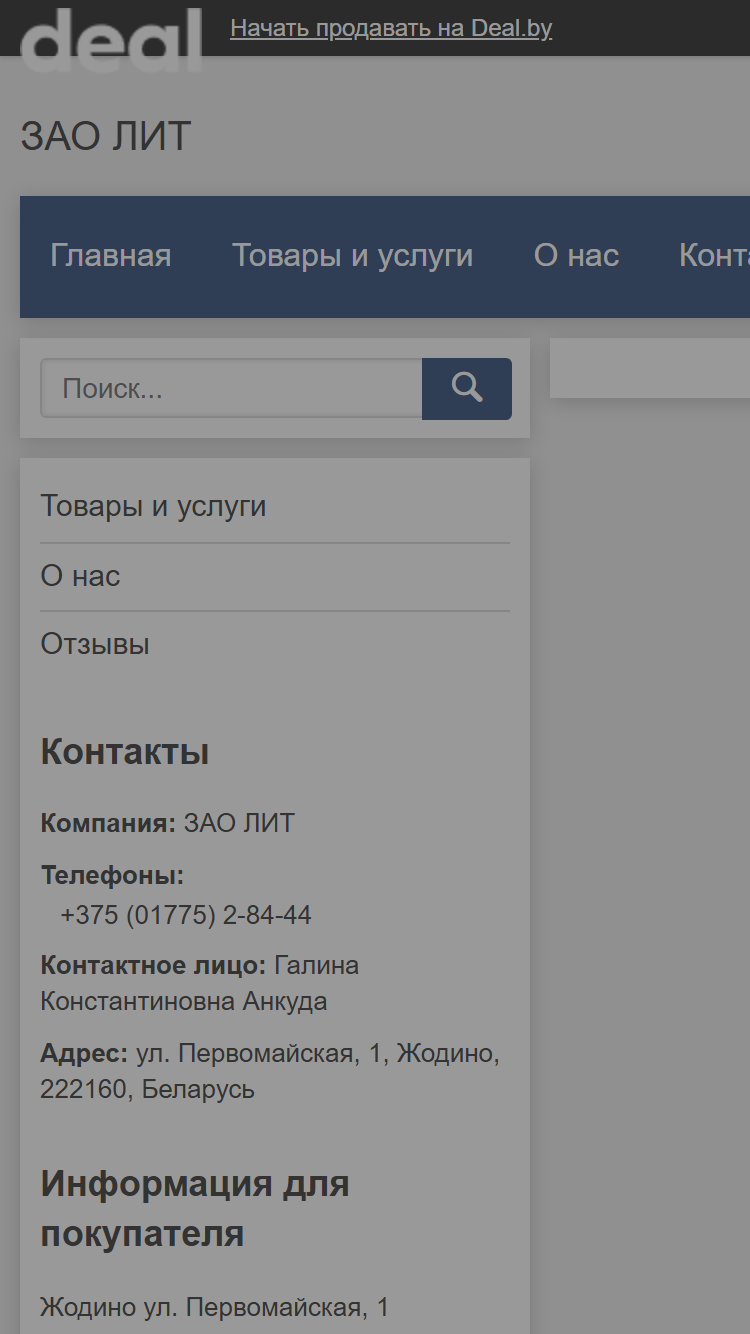Click 'Жодино ул. Первомайская, 1' buyer info text
Screen dimensions: 750x1334
click(214, 1307)
